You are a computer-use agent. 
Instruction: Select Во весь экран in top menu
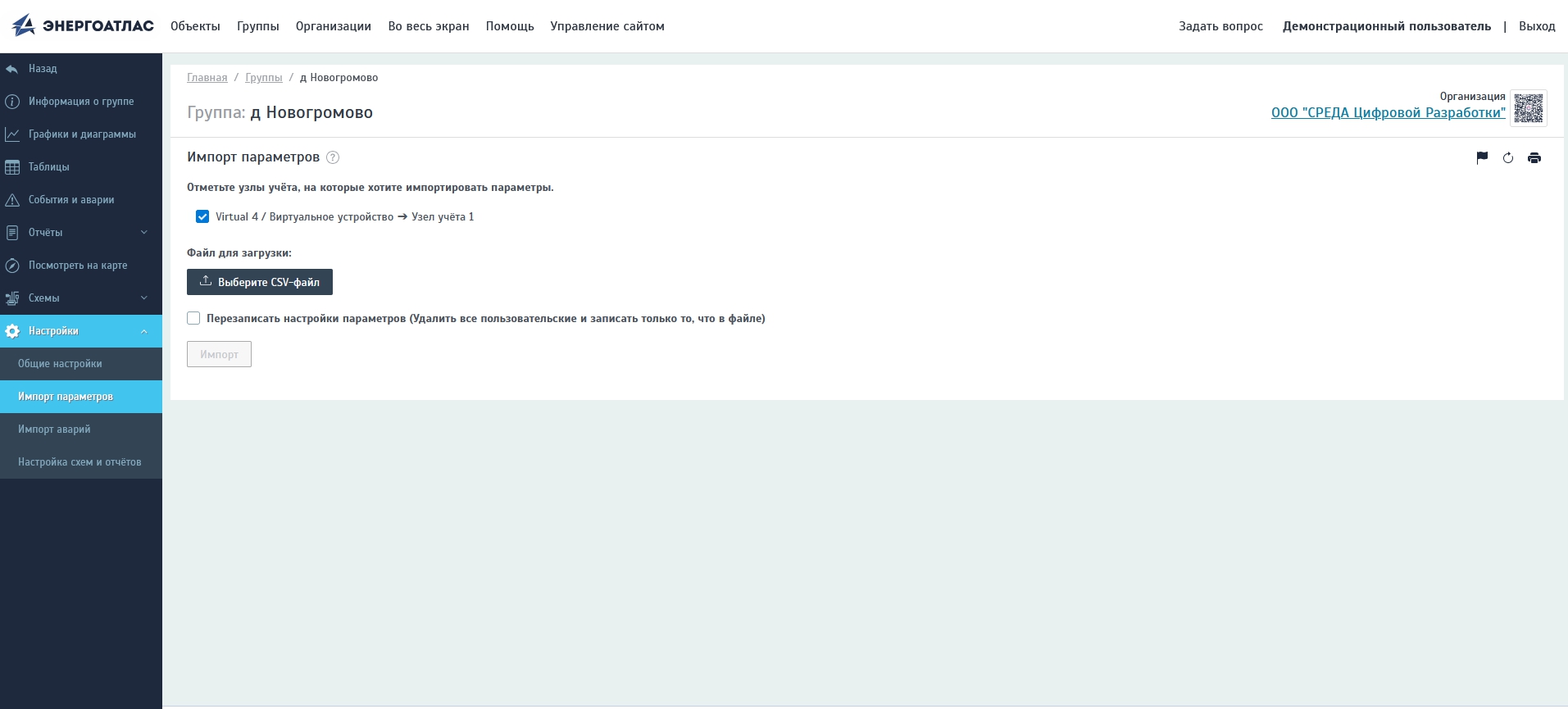(429, 26)
